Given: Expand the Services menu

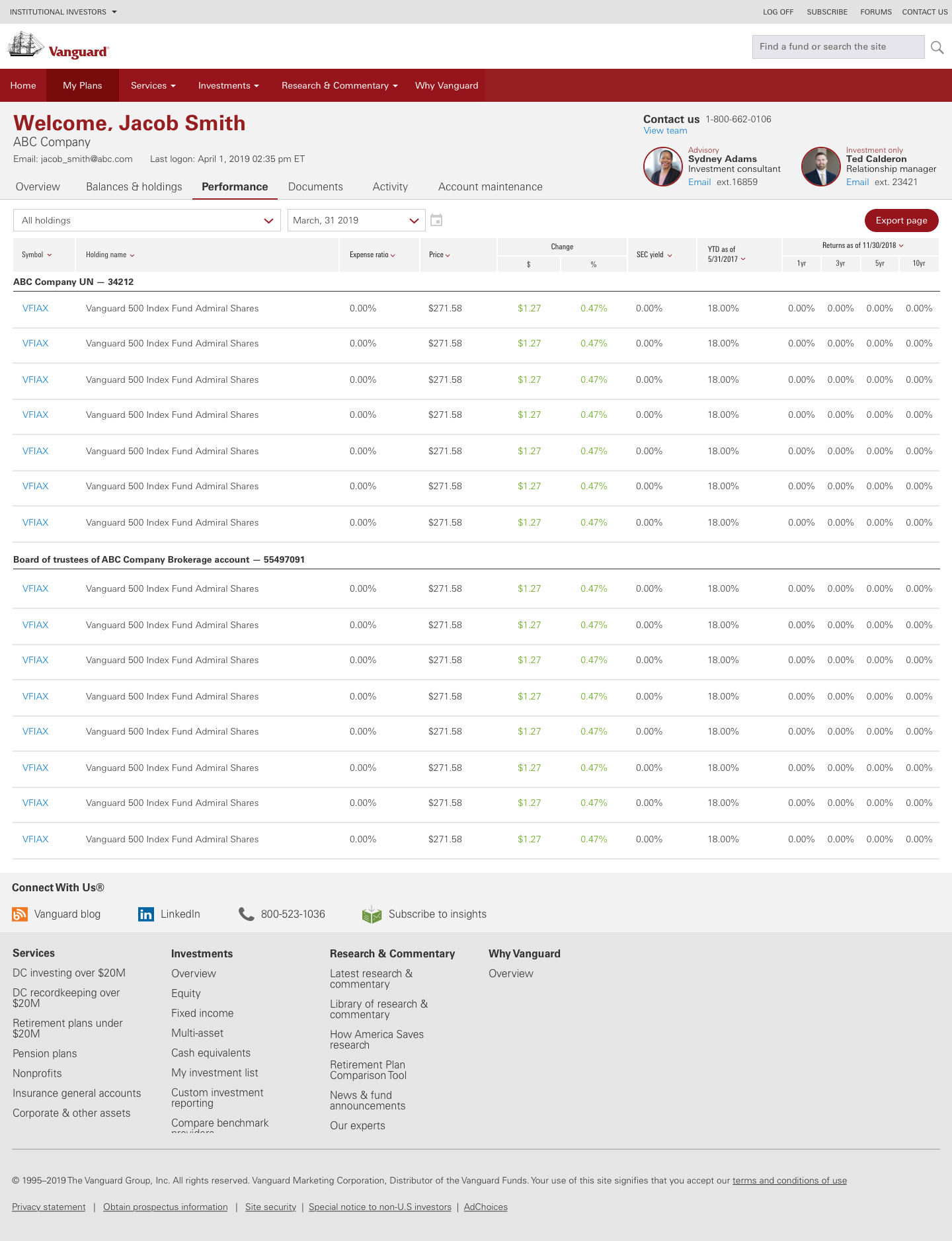Looking at the screenshot, I should 153,85.
